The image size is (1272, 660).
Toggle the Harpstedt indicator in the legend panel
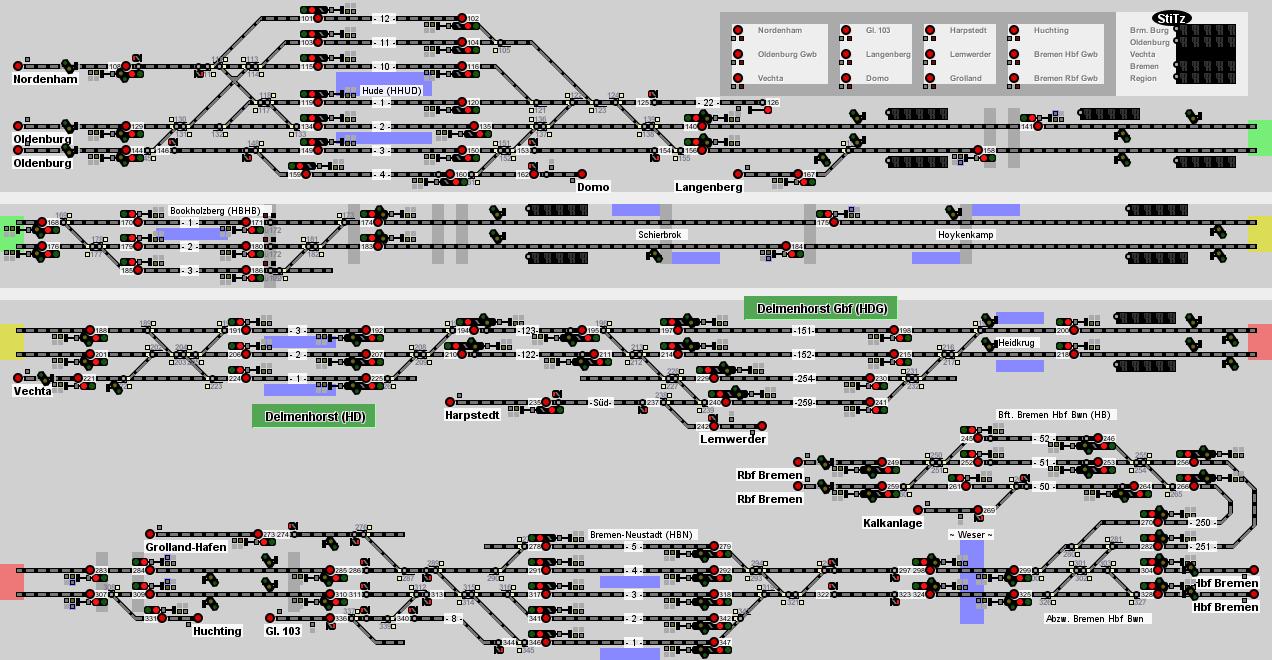pyautogui.click(x=930, y=31)
